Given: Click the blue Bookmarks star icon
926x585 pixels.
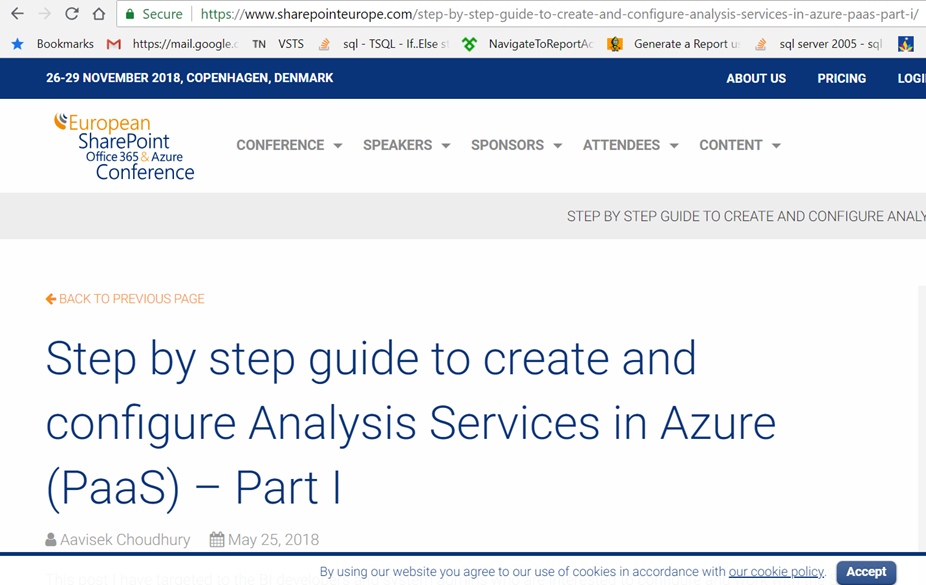Looking at the screenshot, I should (x=18, y=44).
